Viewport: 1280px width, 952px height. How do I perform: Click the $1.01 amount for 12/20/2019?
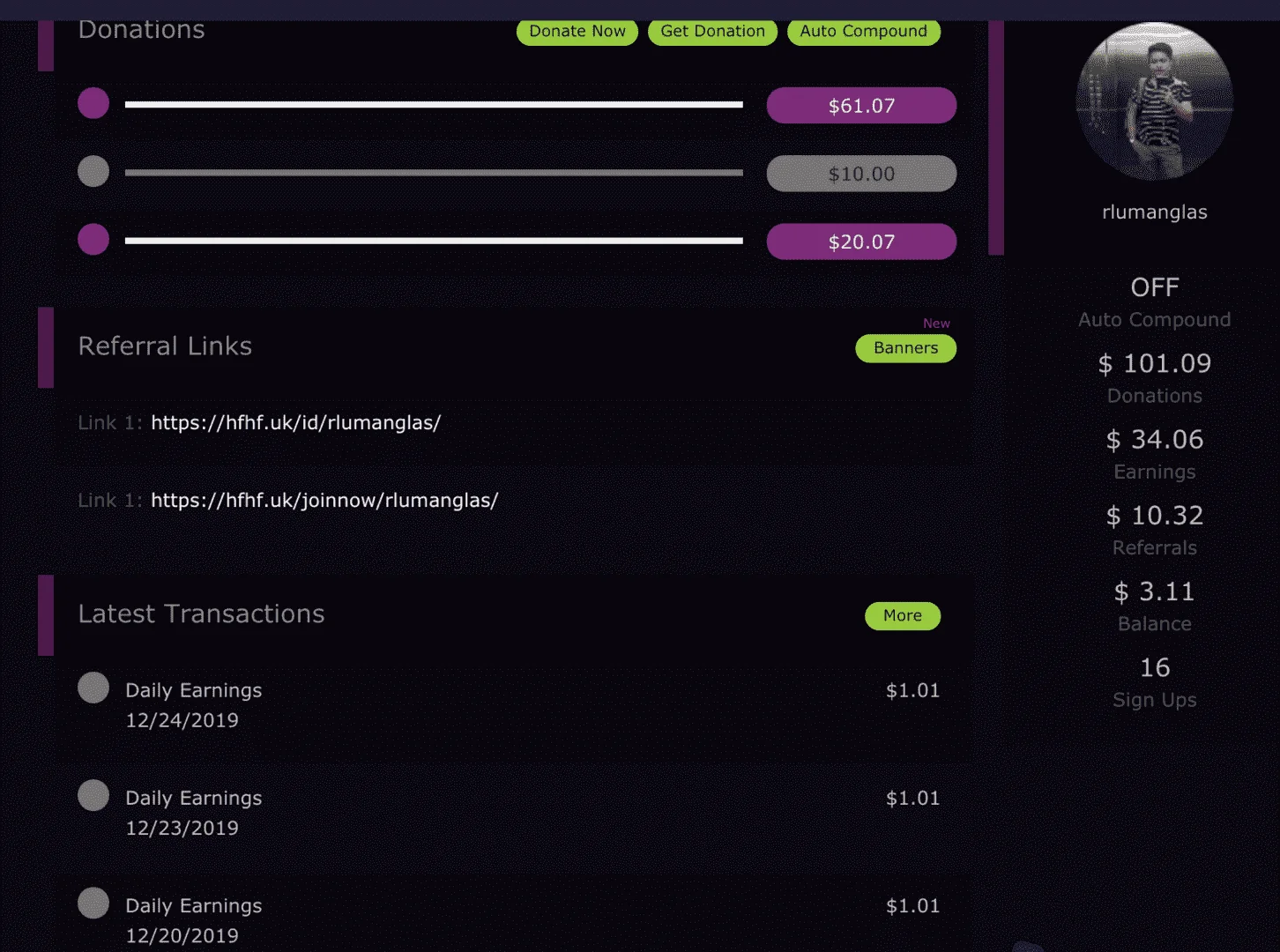912,906
